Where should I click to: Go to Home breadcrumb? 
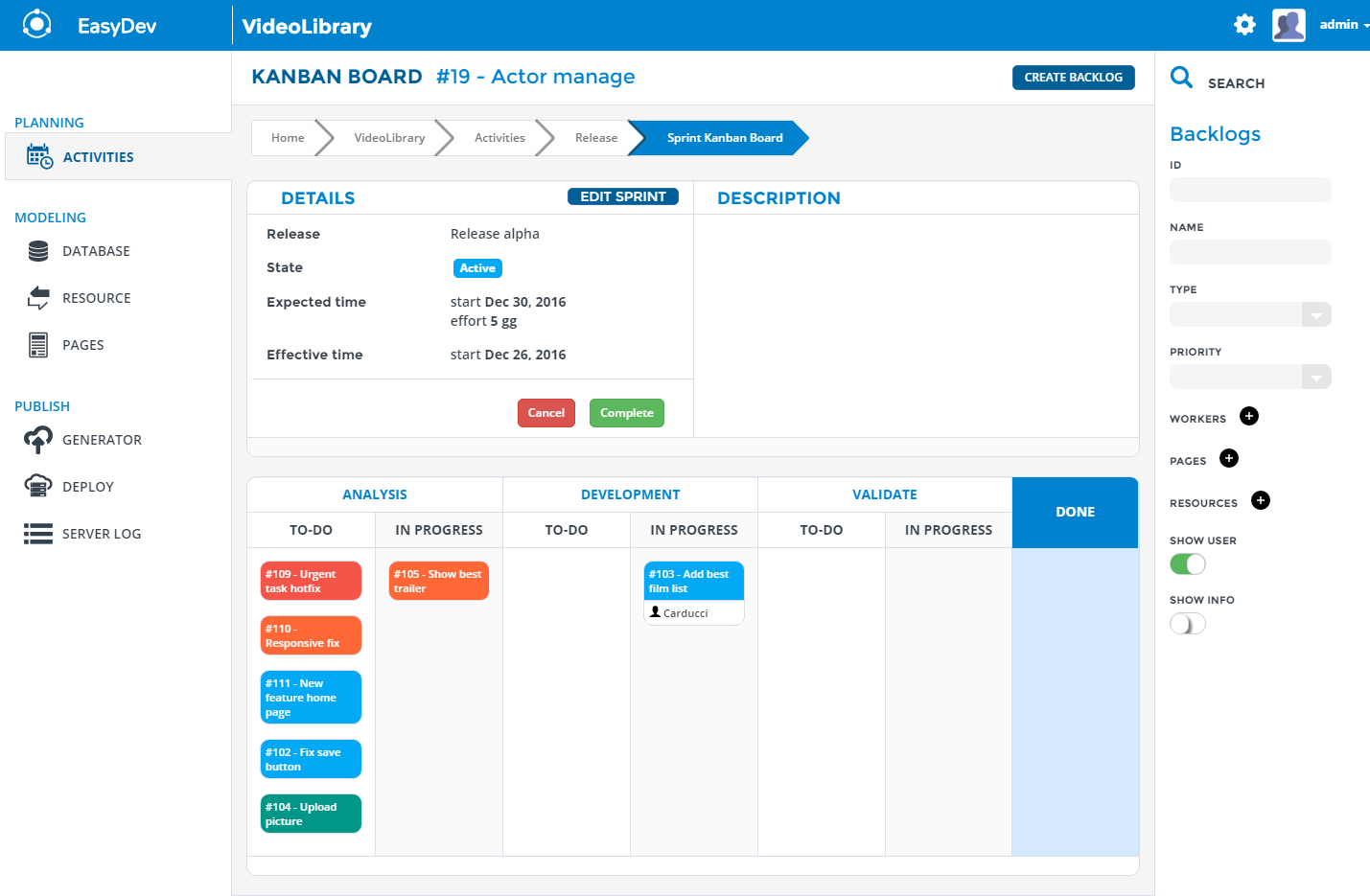click(288, 138)
